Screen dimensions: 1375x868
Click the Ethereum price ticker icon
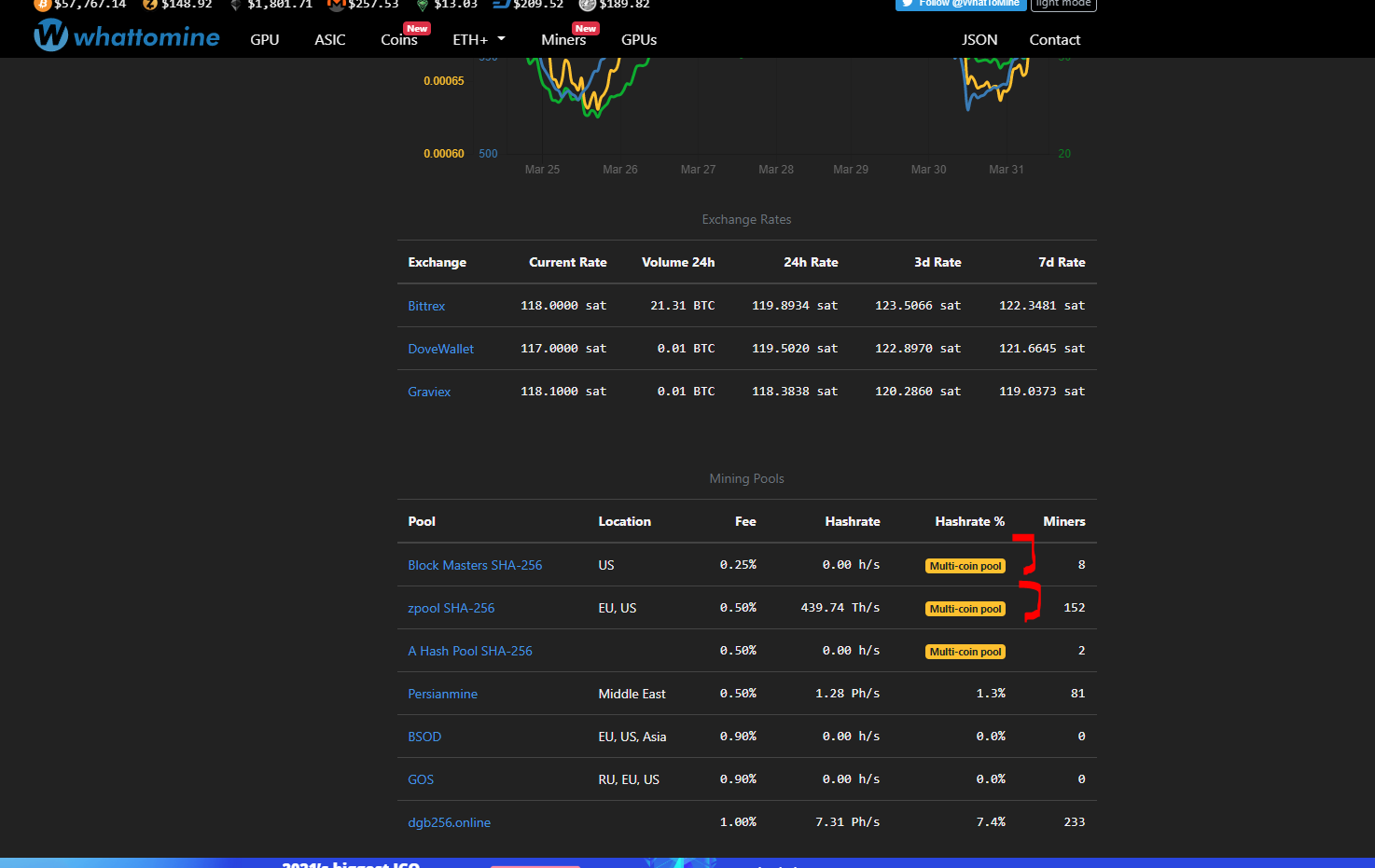coord(236,4)
